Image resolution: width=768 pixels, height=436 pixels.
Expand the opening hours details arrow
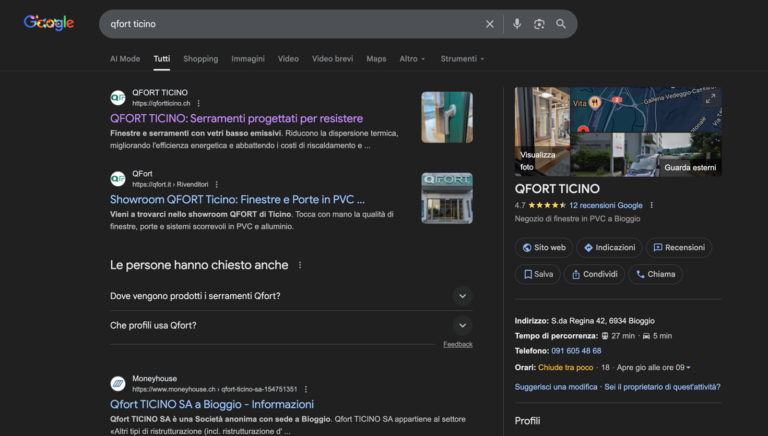point(689,368)
